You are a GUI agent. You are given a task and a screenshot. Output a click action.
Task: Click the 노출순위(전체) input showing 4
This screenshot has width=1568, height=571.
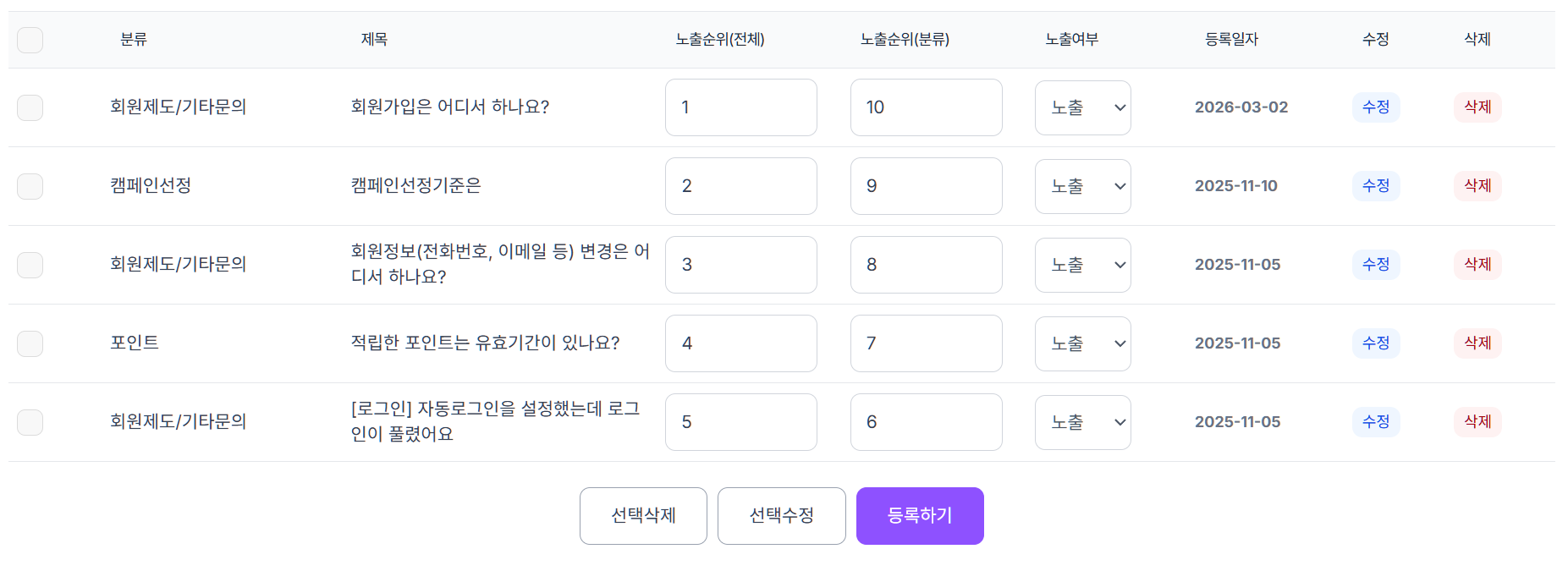(x=740, y=343)
